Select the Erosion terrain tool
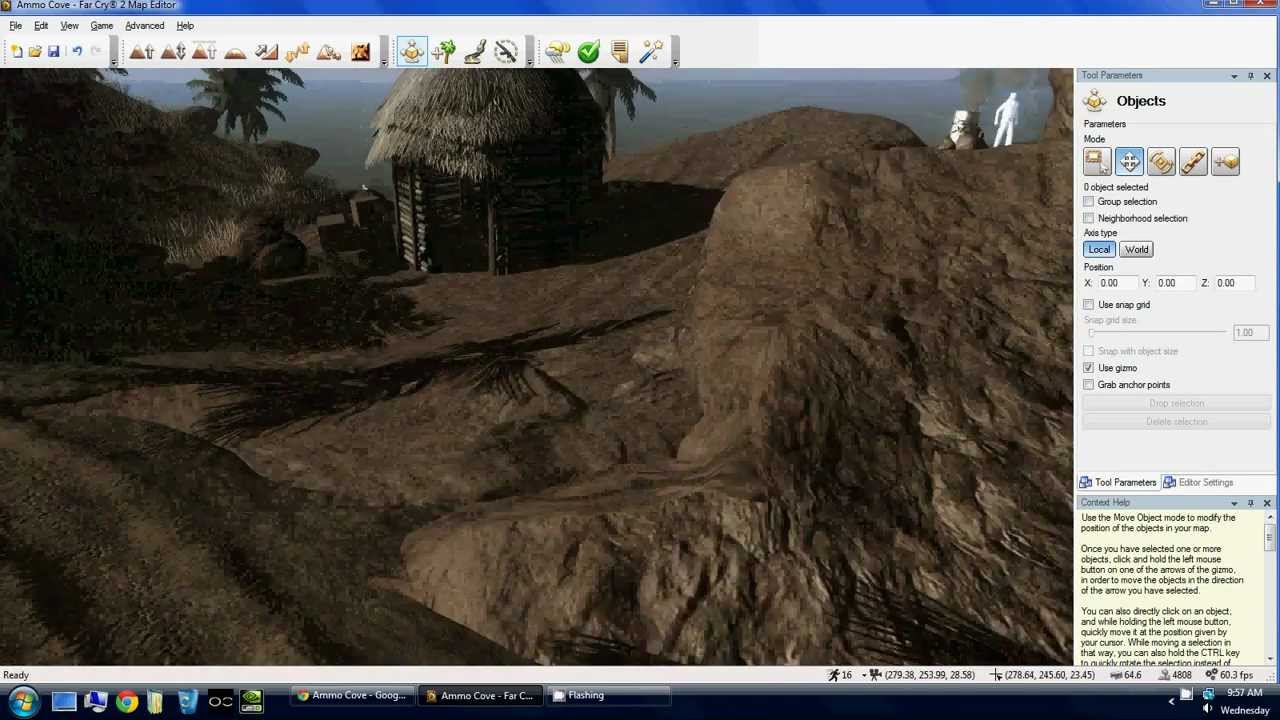 pyautogui.click(x=328, y=51)
